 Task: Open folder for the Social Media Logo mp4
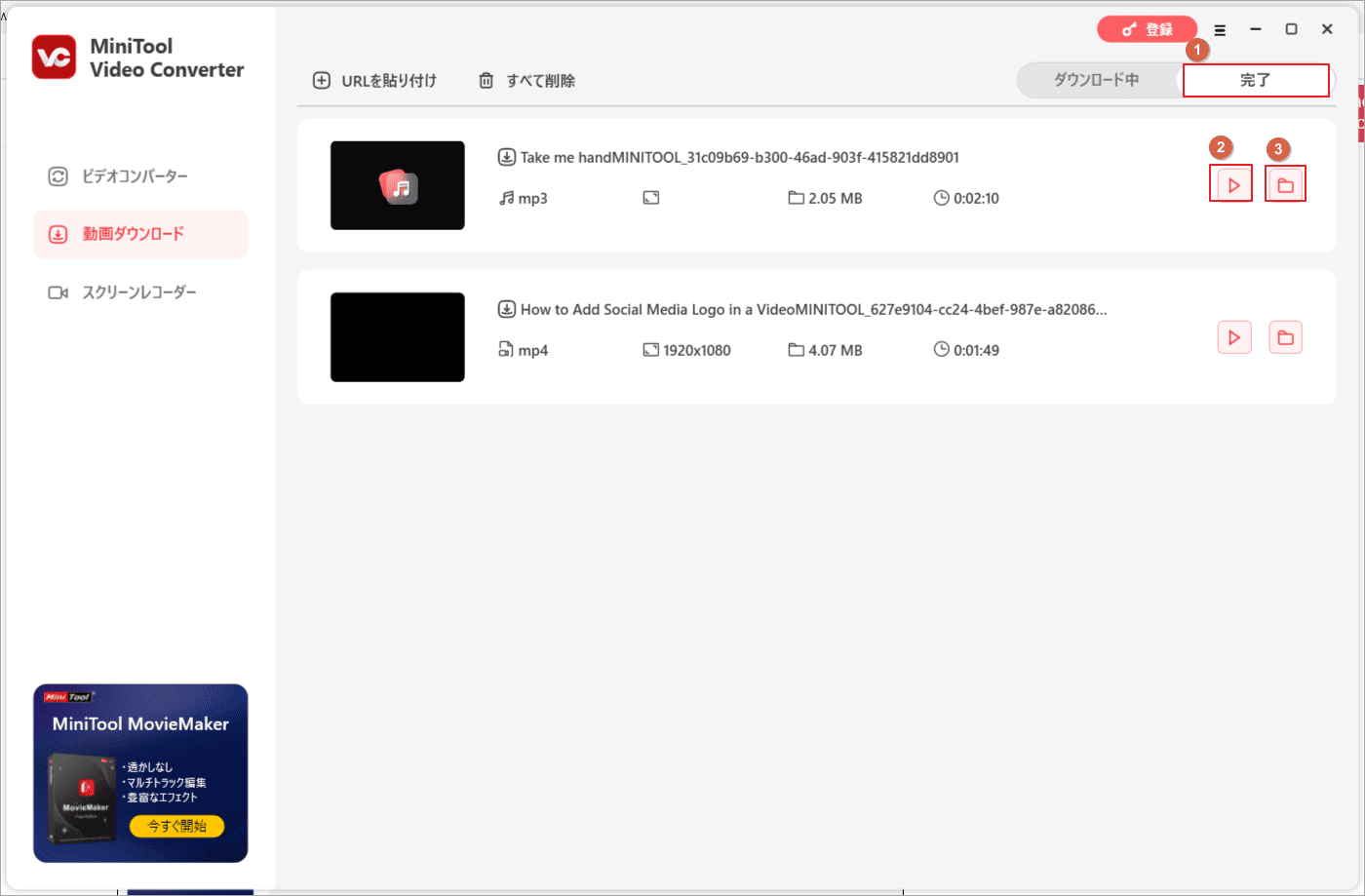tap(1285, 337)
